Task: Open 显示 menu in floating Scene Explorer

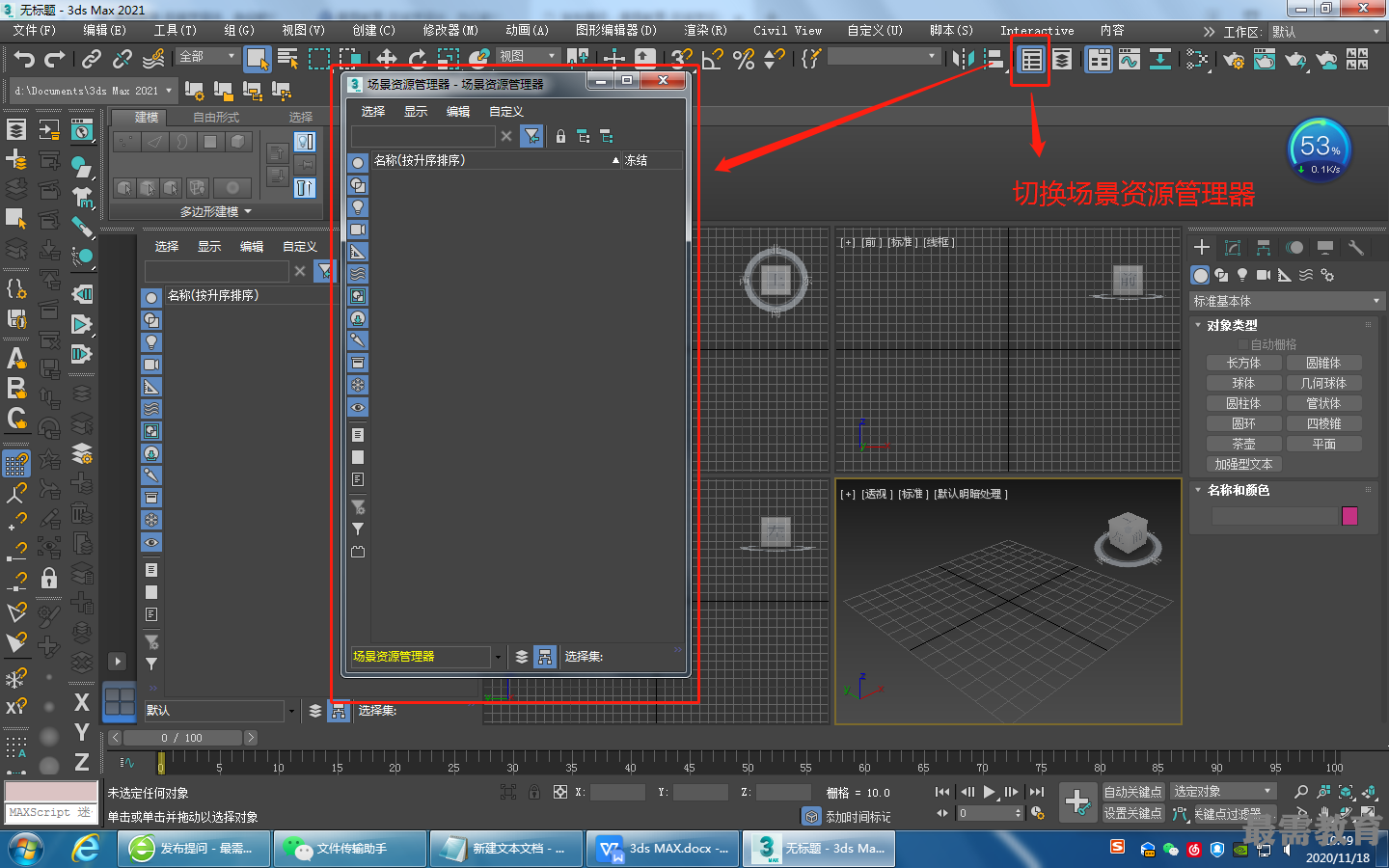Action: pos(416,112)
